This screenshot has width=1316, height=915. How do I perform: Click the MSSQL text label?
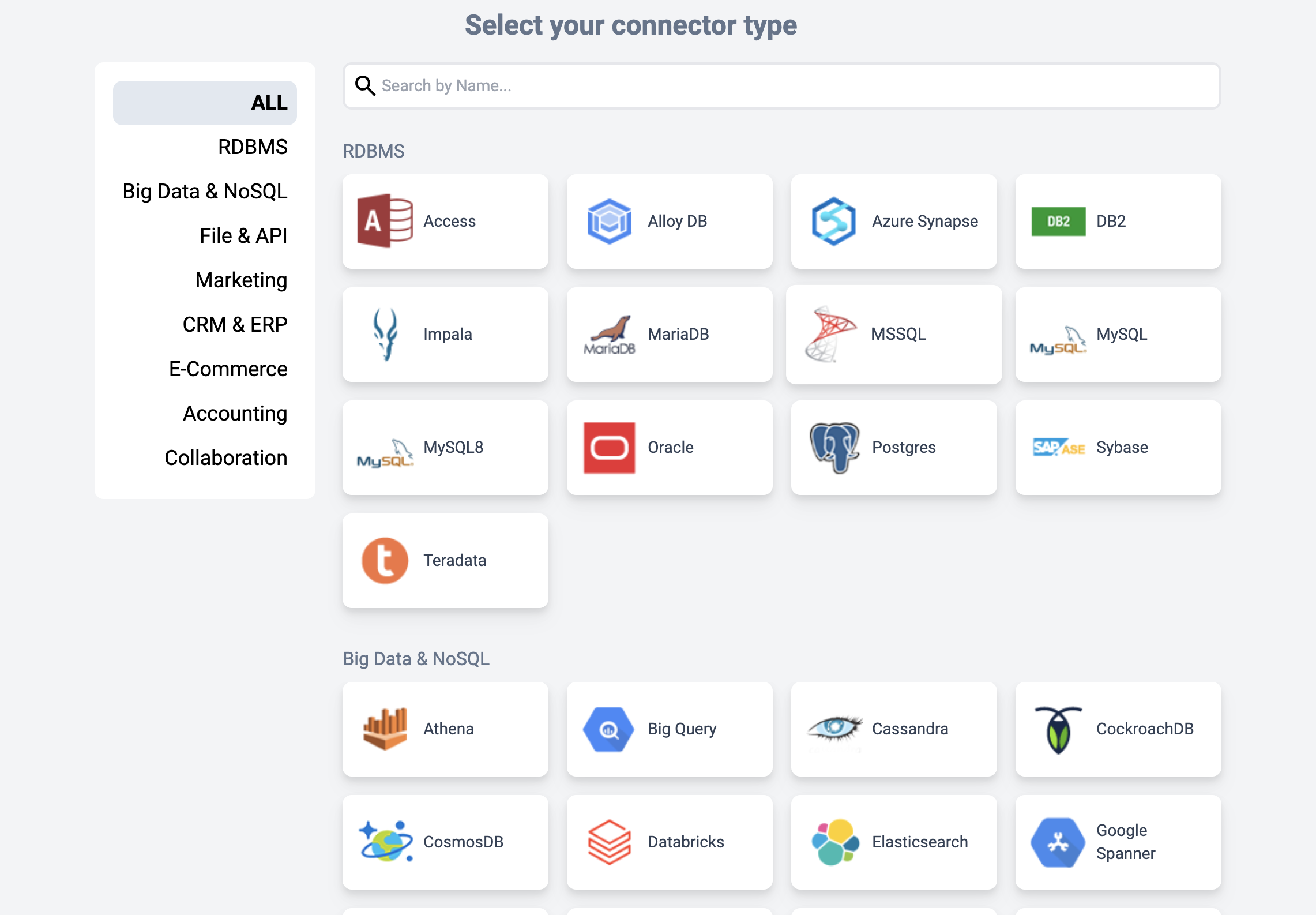click(x=898, y=335)
